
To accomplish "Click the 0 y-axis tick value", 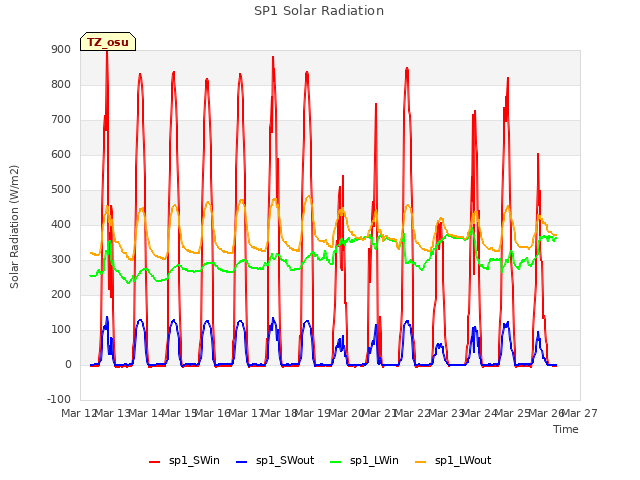I will [x=68, y=364].
